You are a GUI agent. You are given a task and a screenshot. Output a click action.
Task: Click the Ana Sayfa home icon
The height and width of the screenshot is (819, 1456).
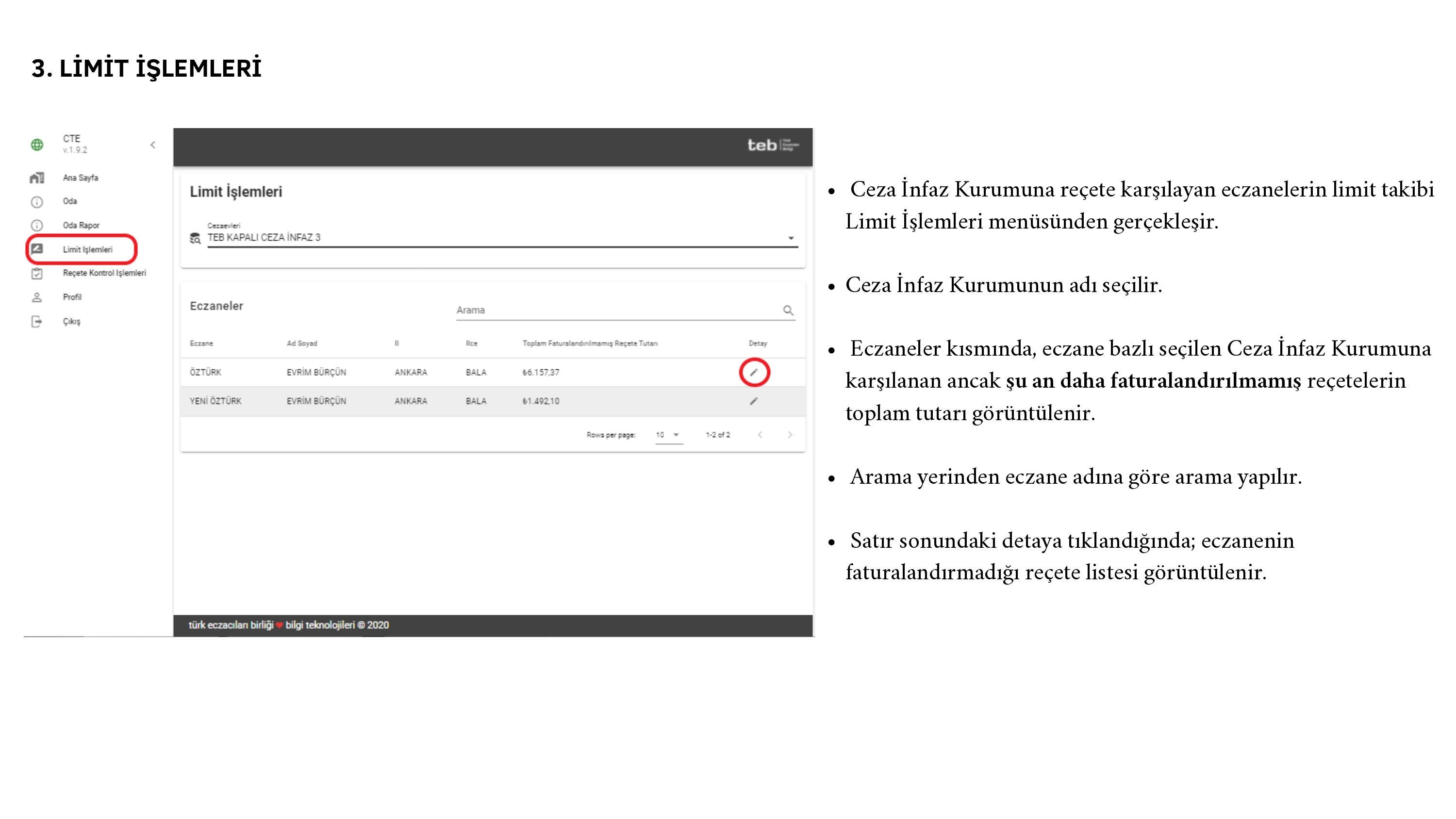[37, 178]
